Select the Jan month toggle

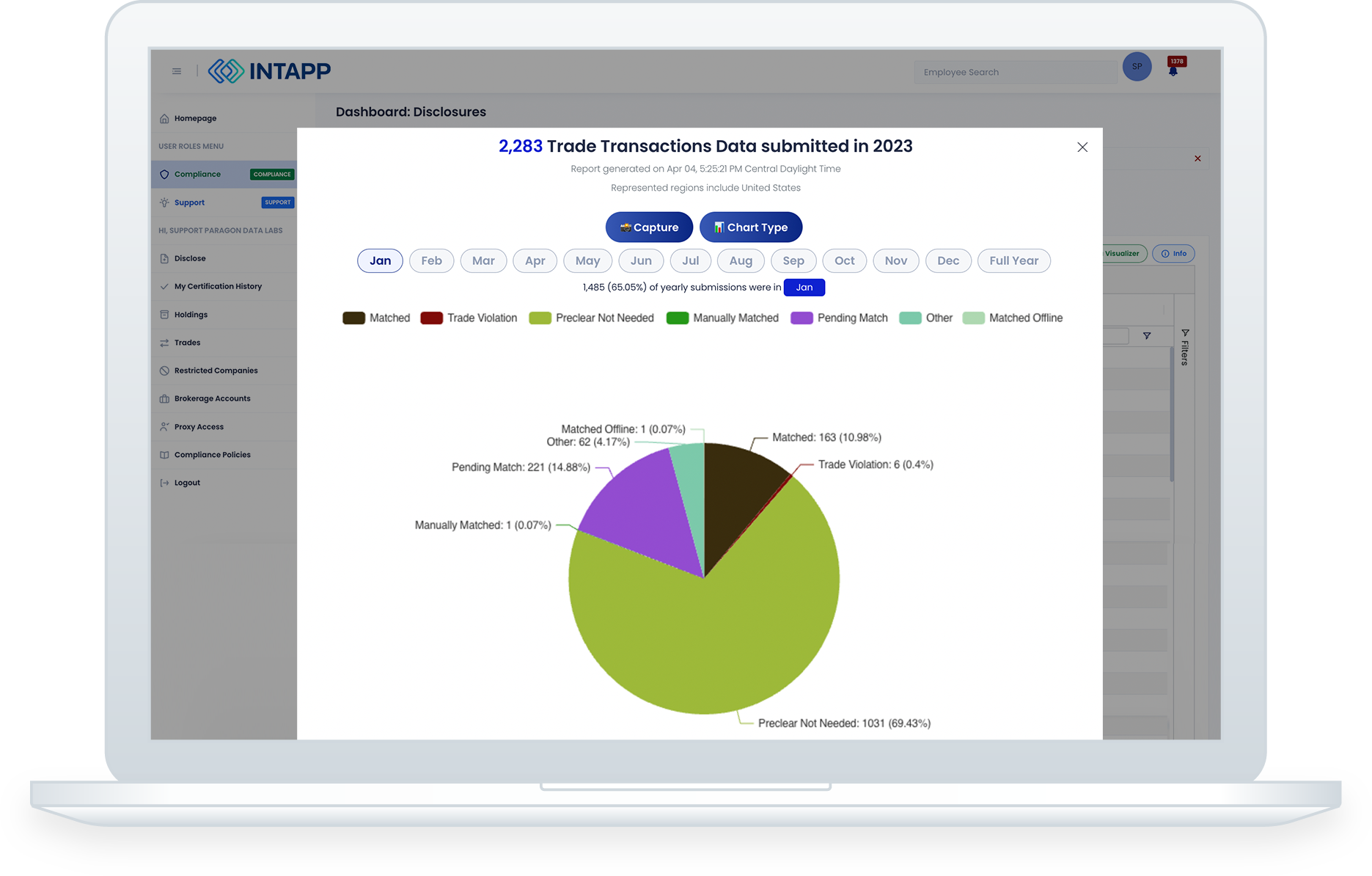380,260
